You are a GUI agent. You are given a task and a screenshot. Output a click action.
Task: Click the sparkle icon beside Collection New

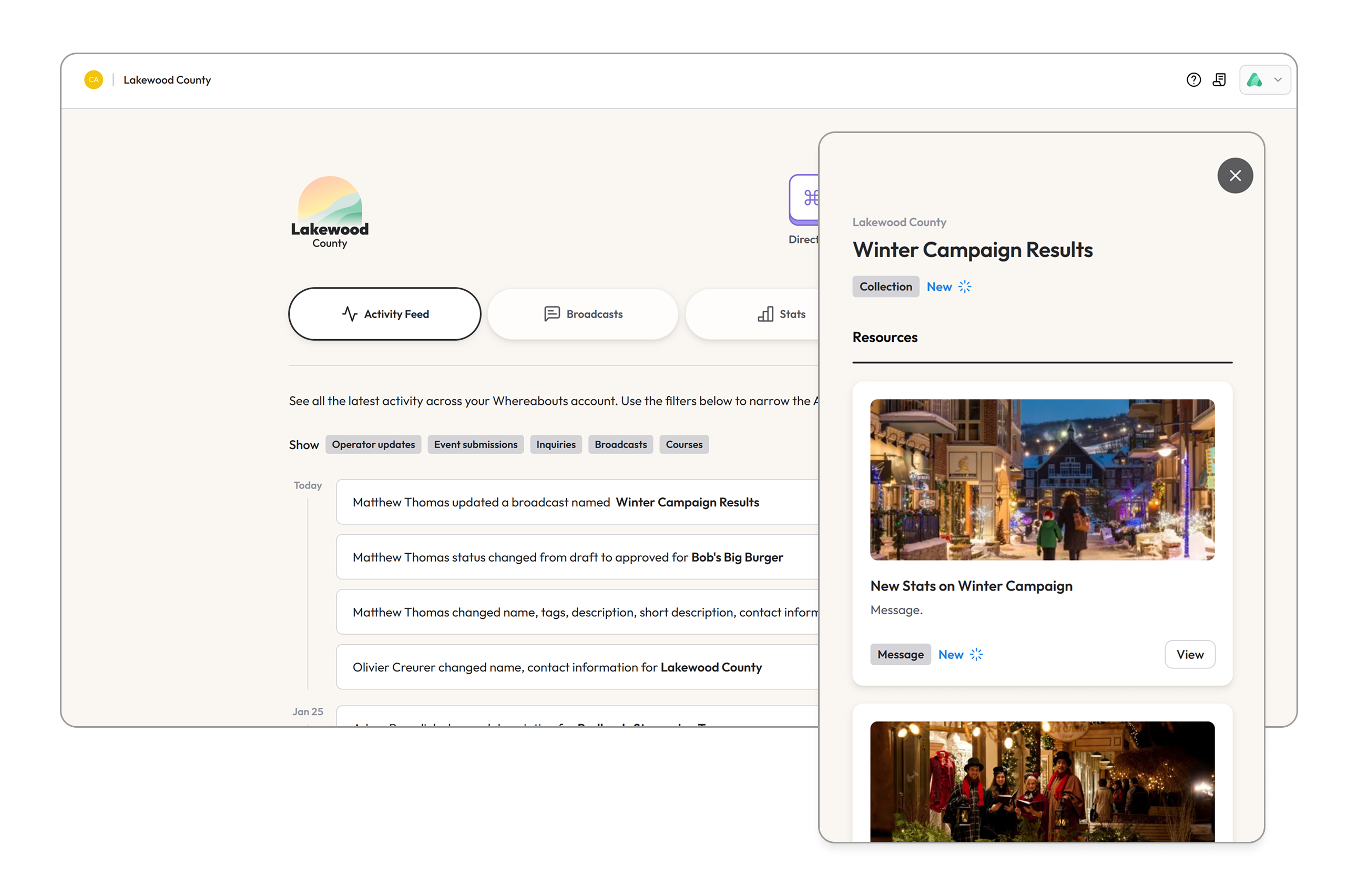pyautogui.click(x=965, y=287)
